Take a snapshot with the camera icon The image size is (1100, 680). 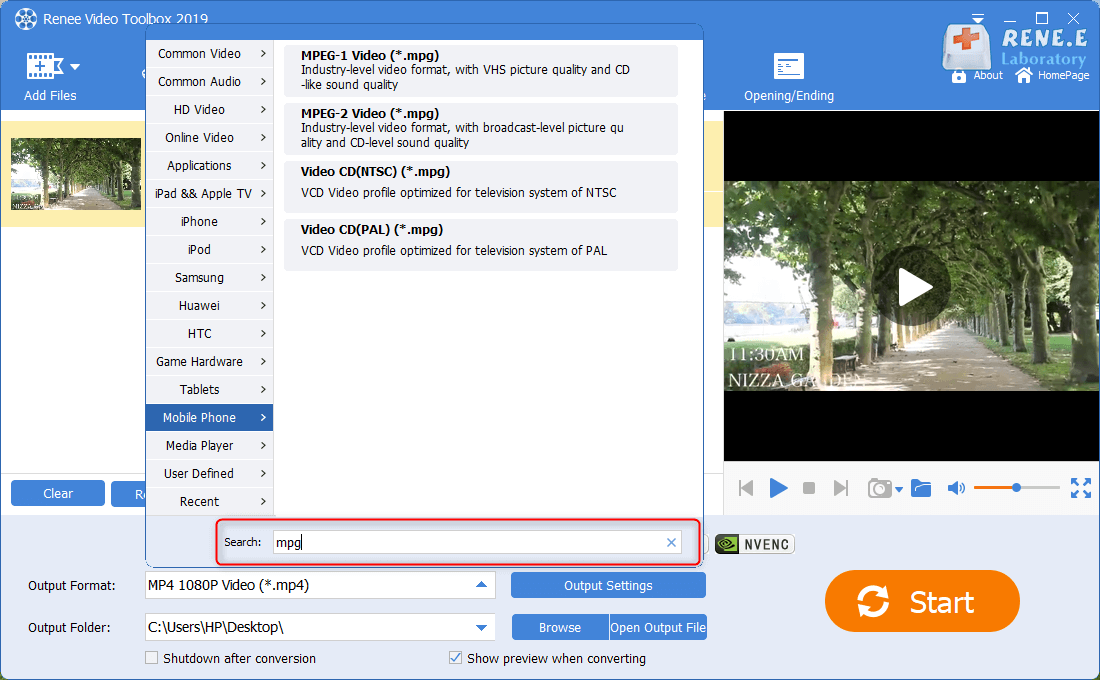tap(880, 488)
